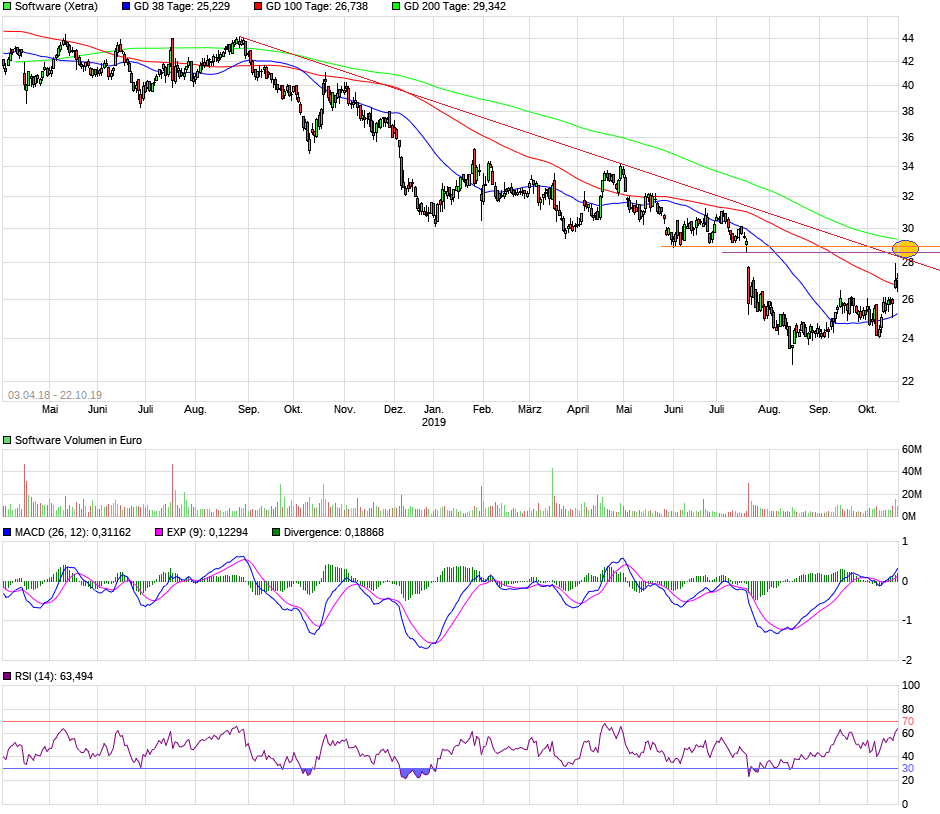Click the 'RSI (14): 63,494' label
The width and height of the screenshot is (940, 814).
click(x=54, y=676)
